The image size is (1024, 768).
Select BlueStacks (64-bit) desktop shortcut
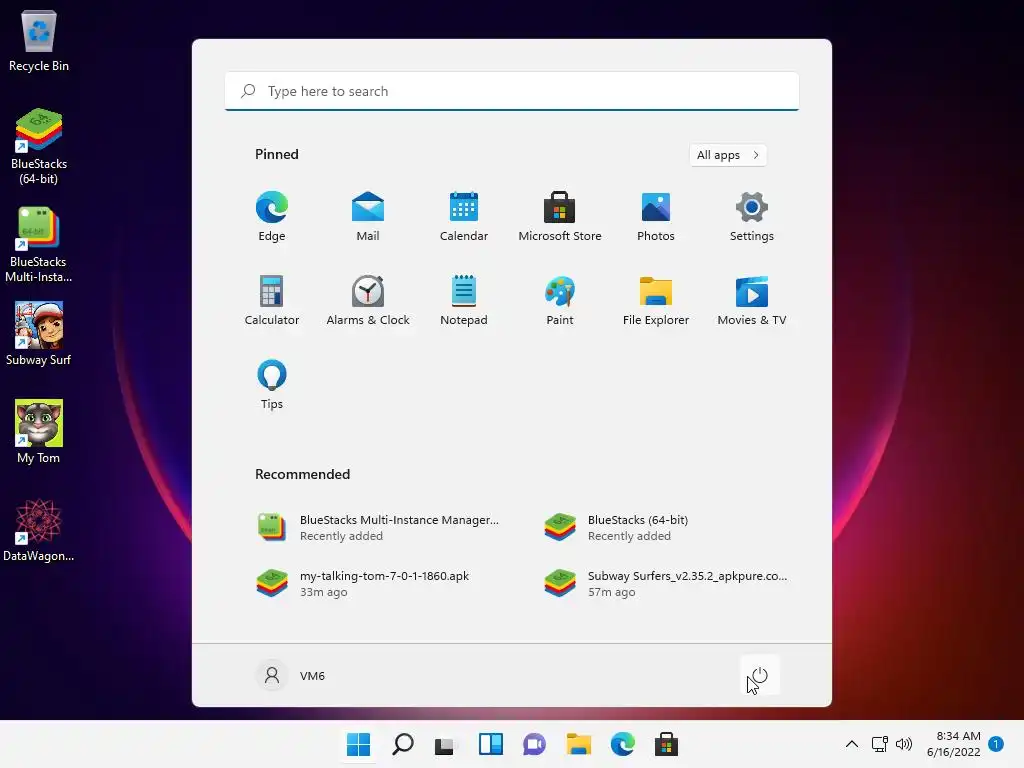tap(39, 146)
